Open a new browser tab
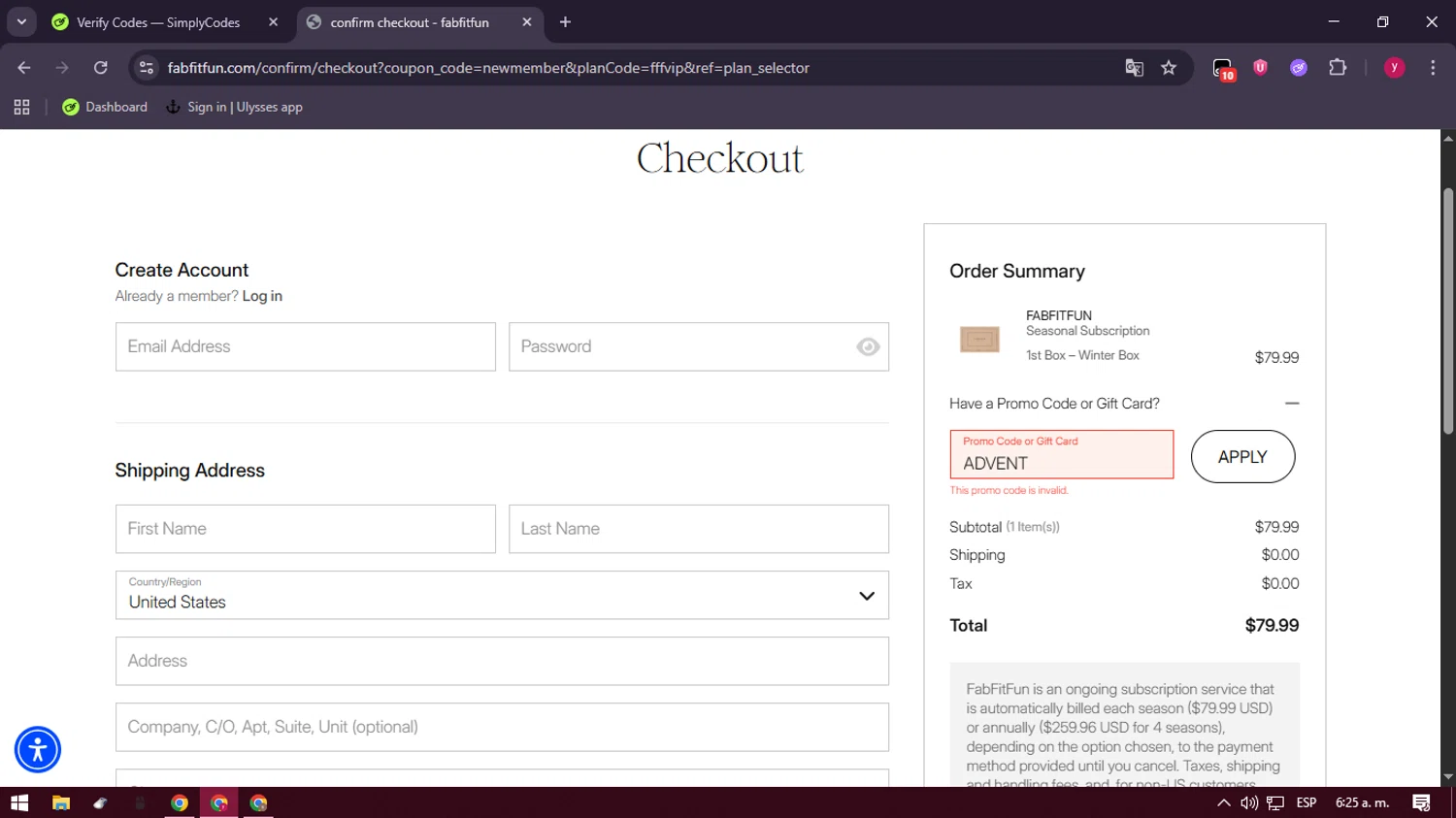The width and height of the screenshot is (1456, 818). coord(565,21)
